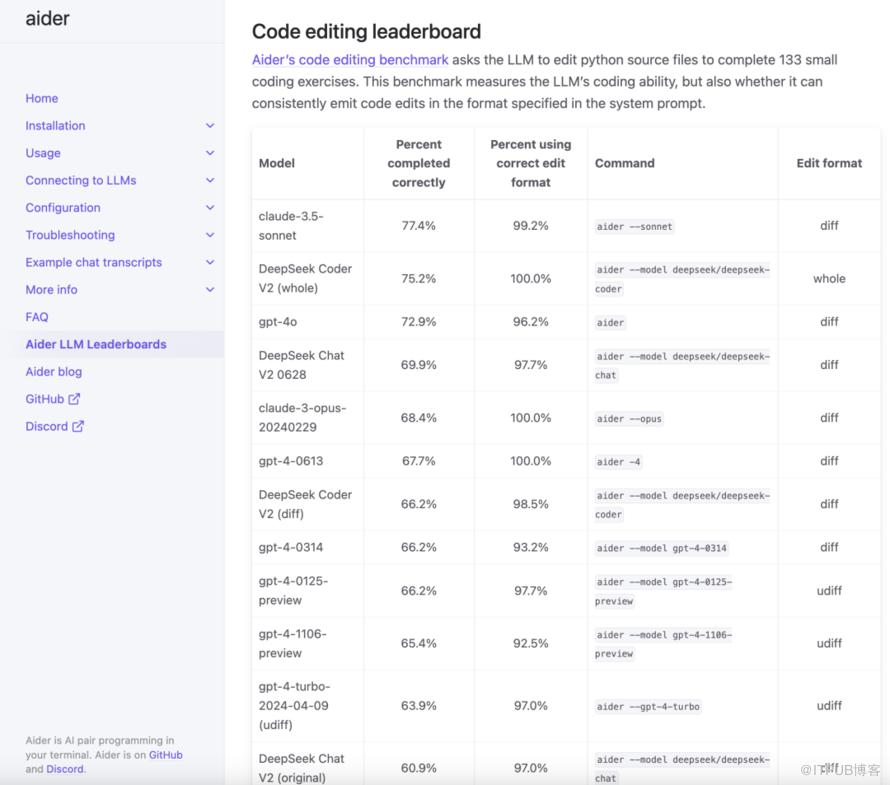The height and width of the screenshot is (785, 890).
Task: Expand the Installation menu chevron
Action: [x=210, y=126]
